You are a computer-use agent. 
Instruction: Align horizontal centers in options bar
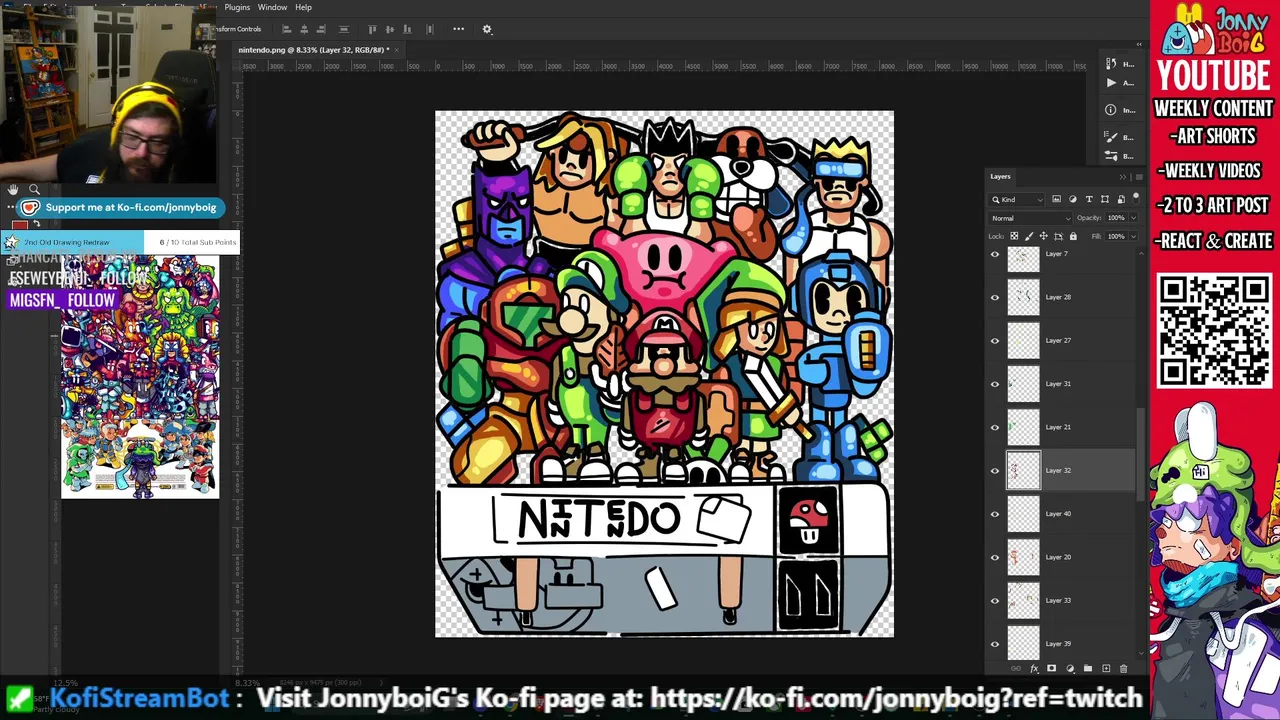click(304, 29)
